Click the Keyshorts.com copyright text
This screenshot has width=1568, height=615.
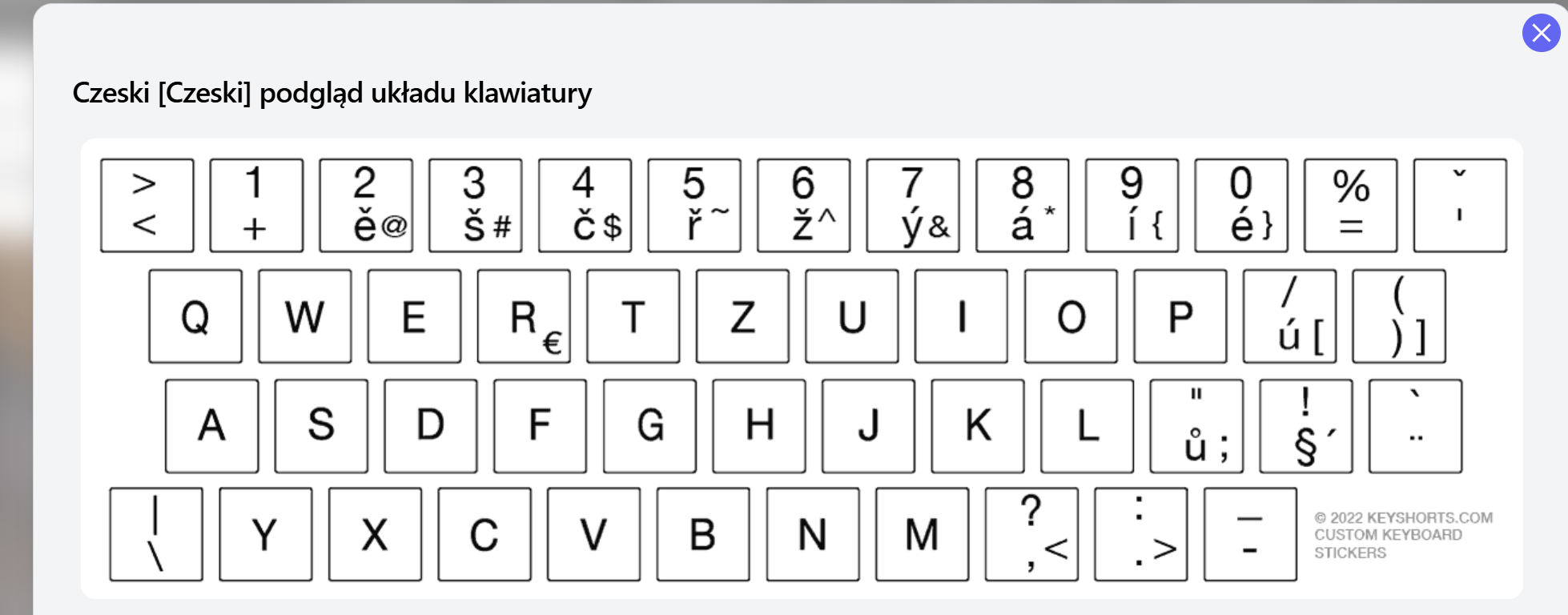(x=1403, y=535)
